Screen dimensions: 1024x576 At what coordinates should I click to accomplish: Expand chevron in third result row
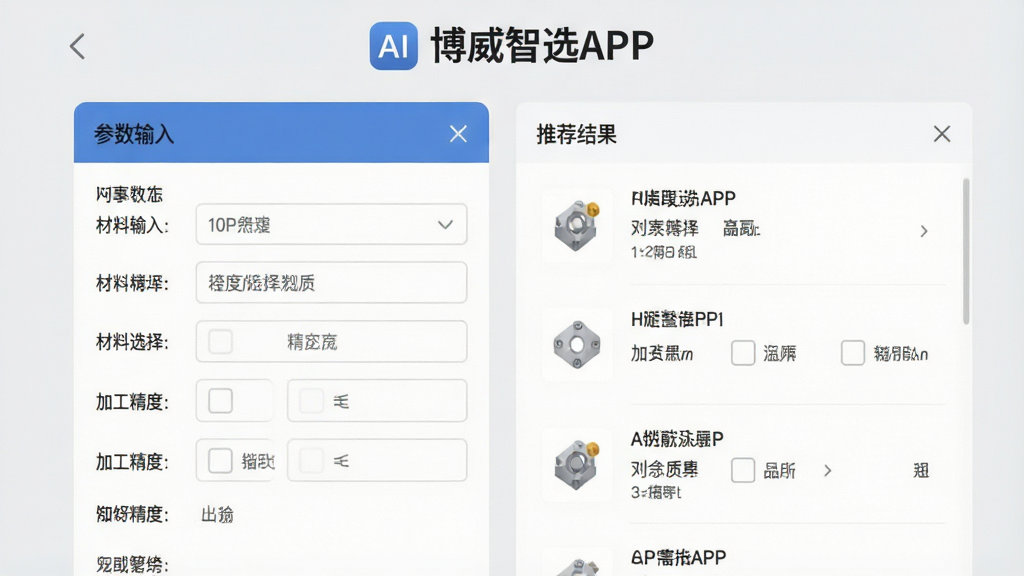pos(827,470)
